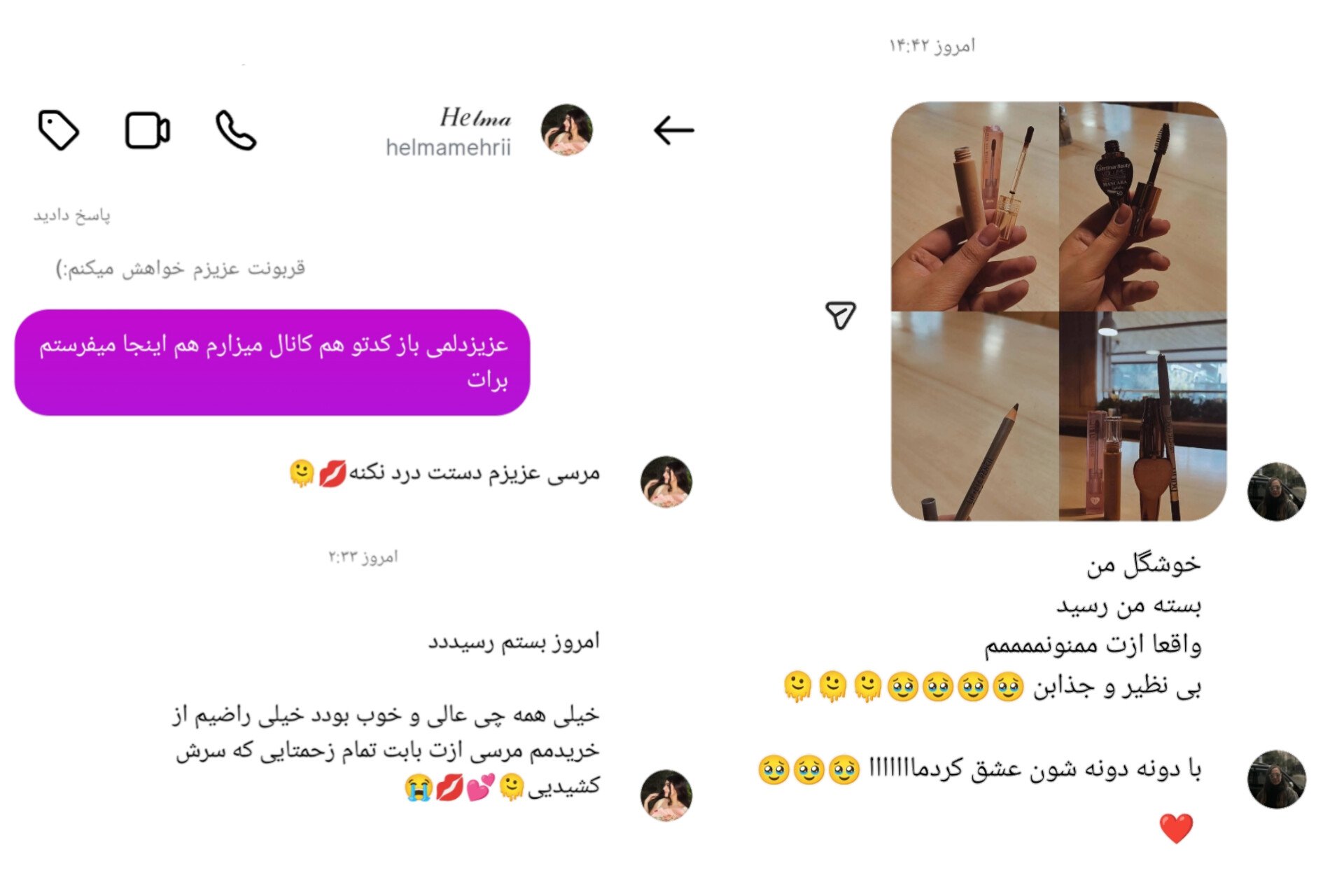The image size is (1344, 896).
Task: Open the mascara photo in collage
Action: (x=1143, y=206)
